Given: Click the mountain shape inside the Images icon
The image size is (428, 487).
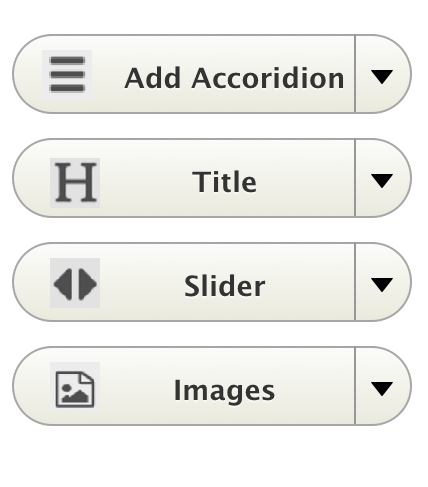Looking at the screenshot, I should coord(75,395).
